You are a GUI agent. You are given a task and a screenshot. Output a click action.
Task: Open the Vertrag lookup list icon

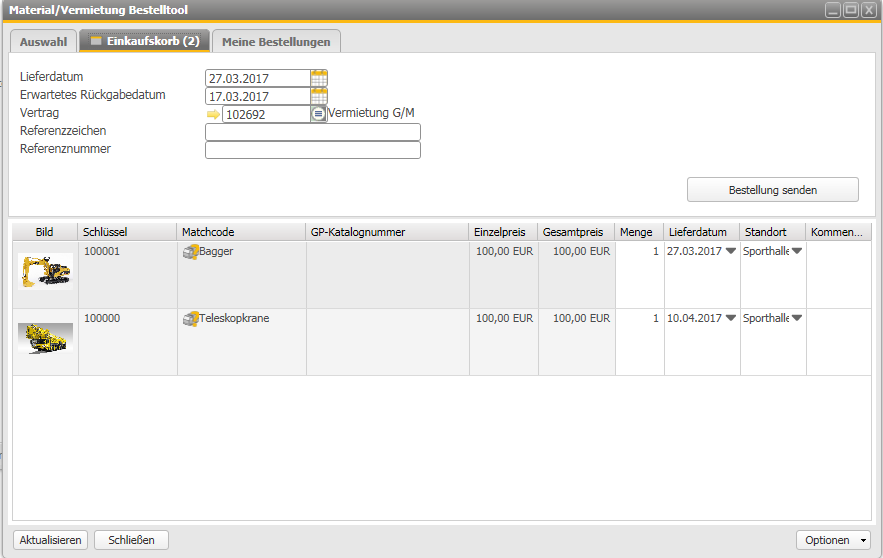tap(318, 114)
